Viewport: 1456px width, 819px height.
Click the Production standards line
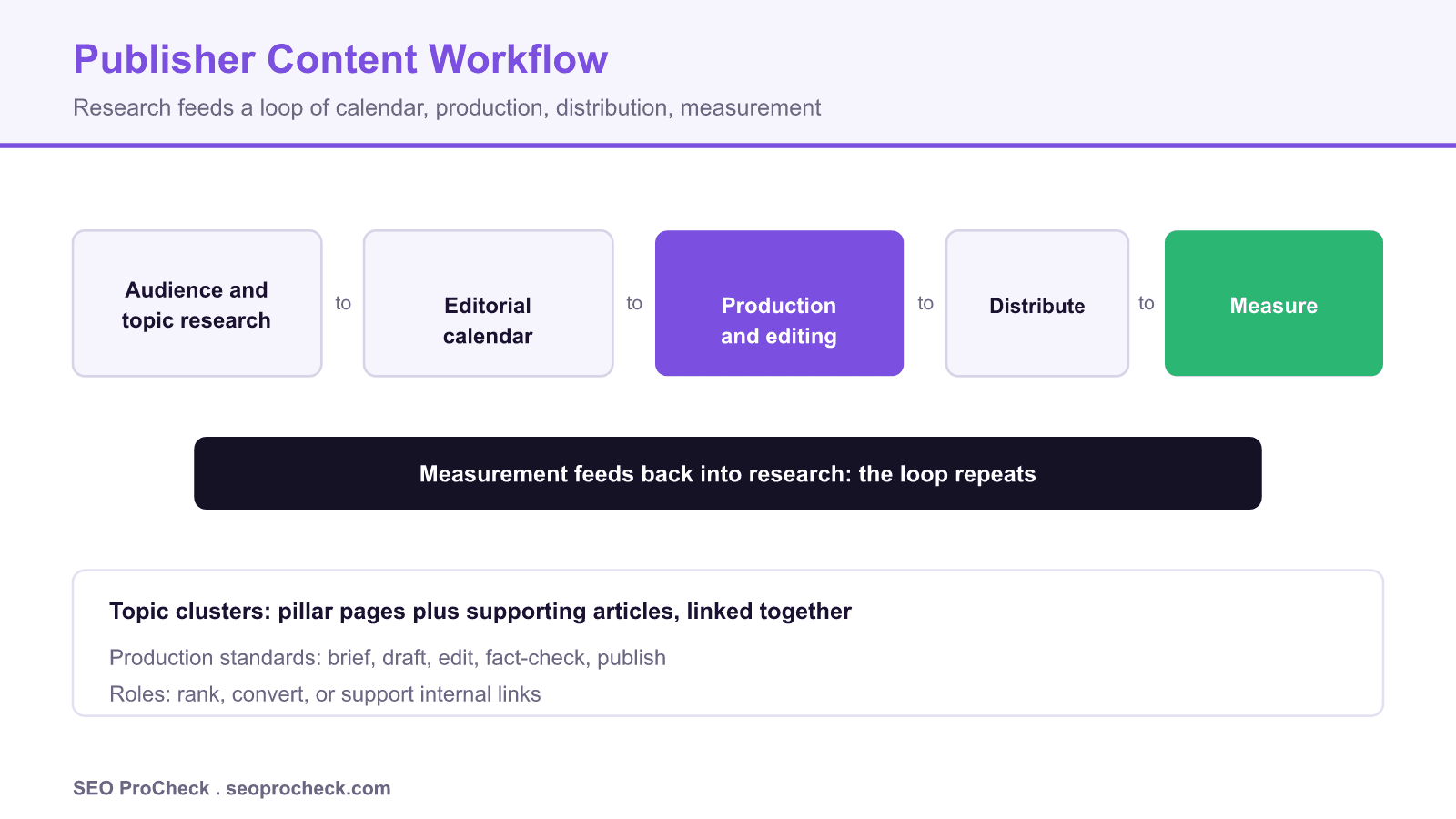pyautogui.click(x=388, y=657)
